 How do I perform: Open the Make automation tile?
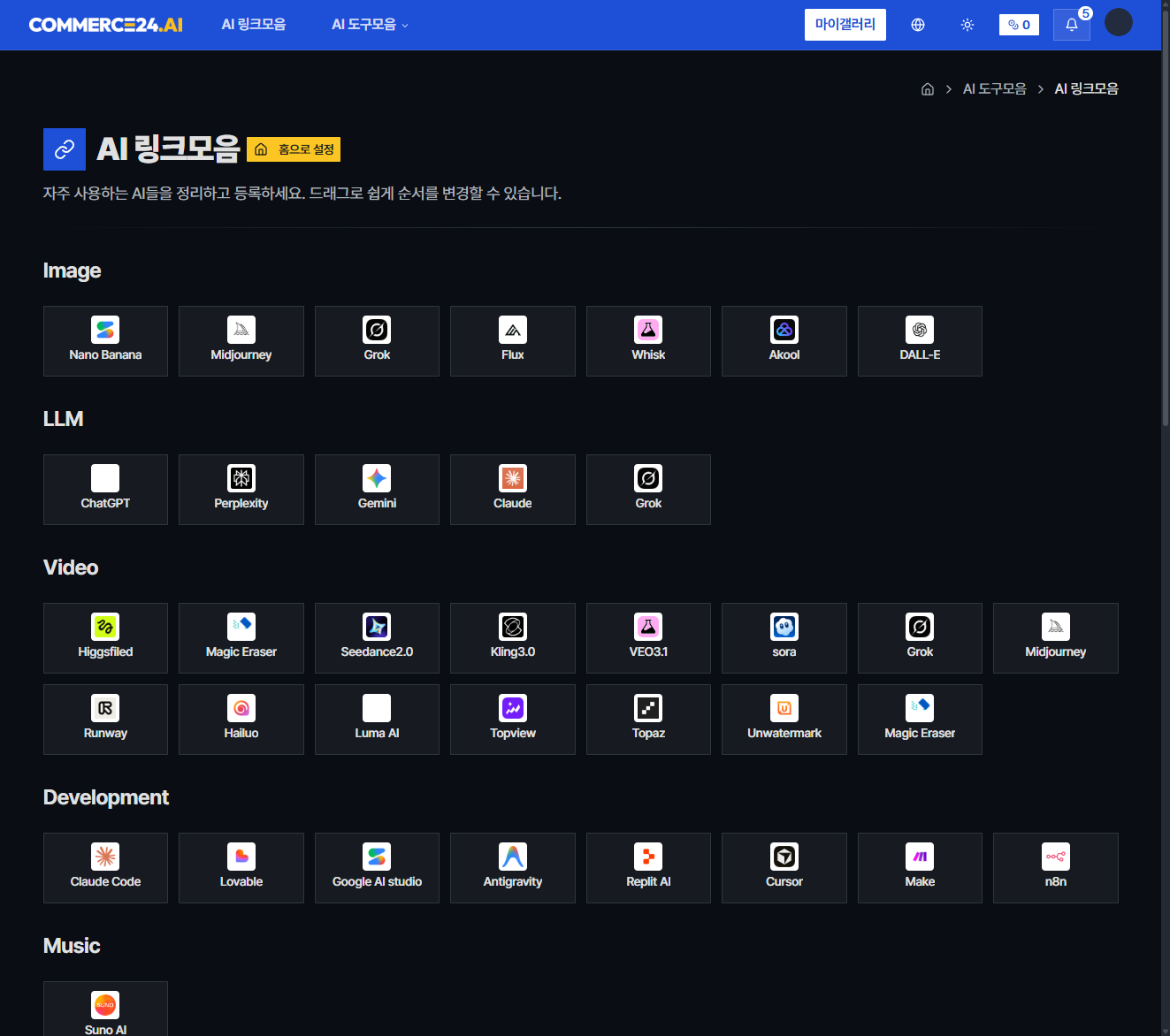coord(920,868)
